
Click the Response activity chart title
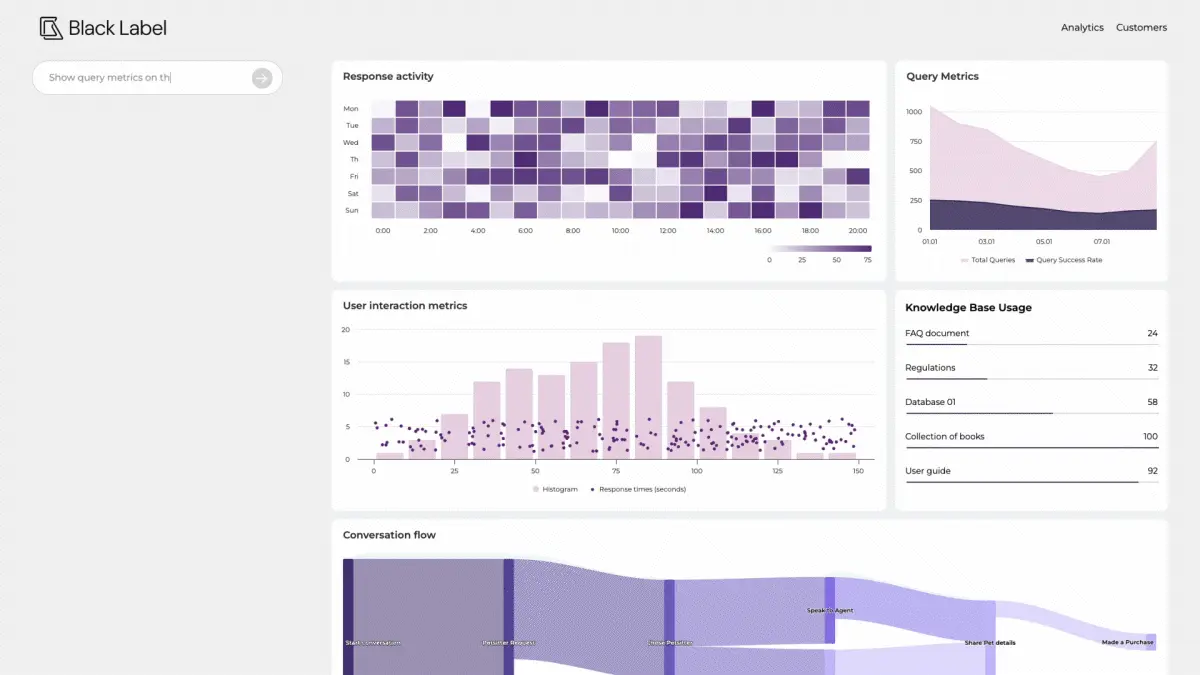388,76
